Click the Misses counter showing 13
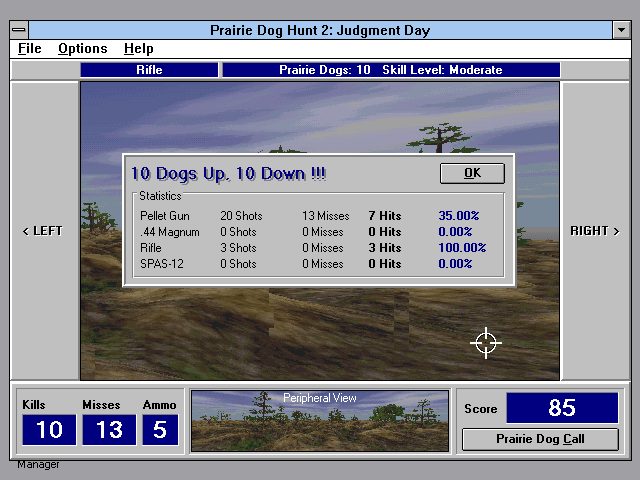 (x=109, y=430)
